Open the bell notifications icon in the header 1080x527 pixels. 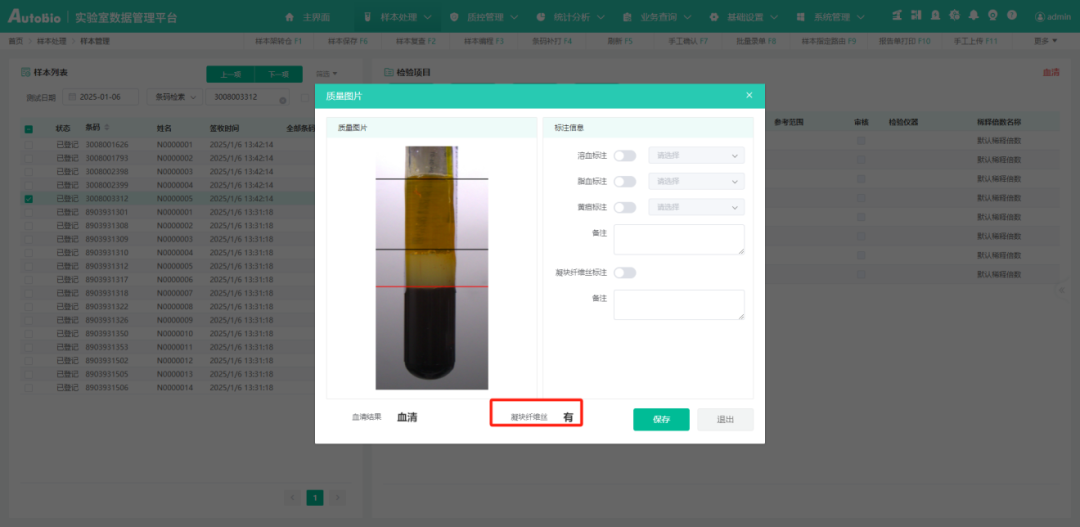(973, 15)
